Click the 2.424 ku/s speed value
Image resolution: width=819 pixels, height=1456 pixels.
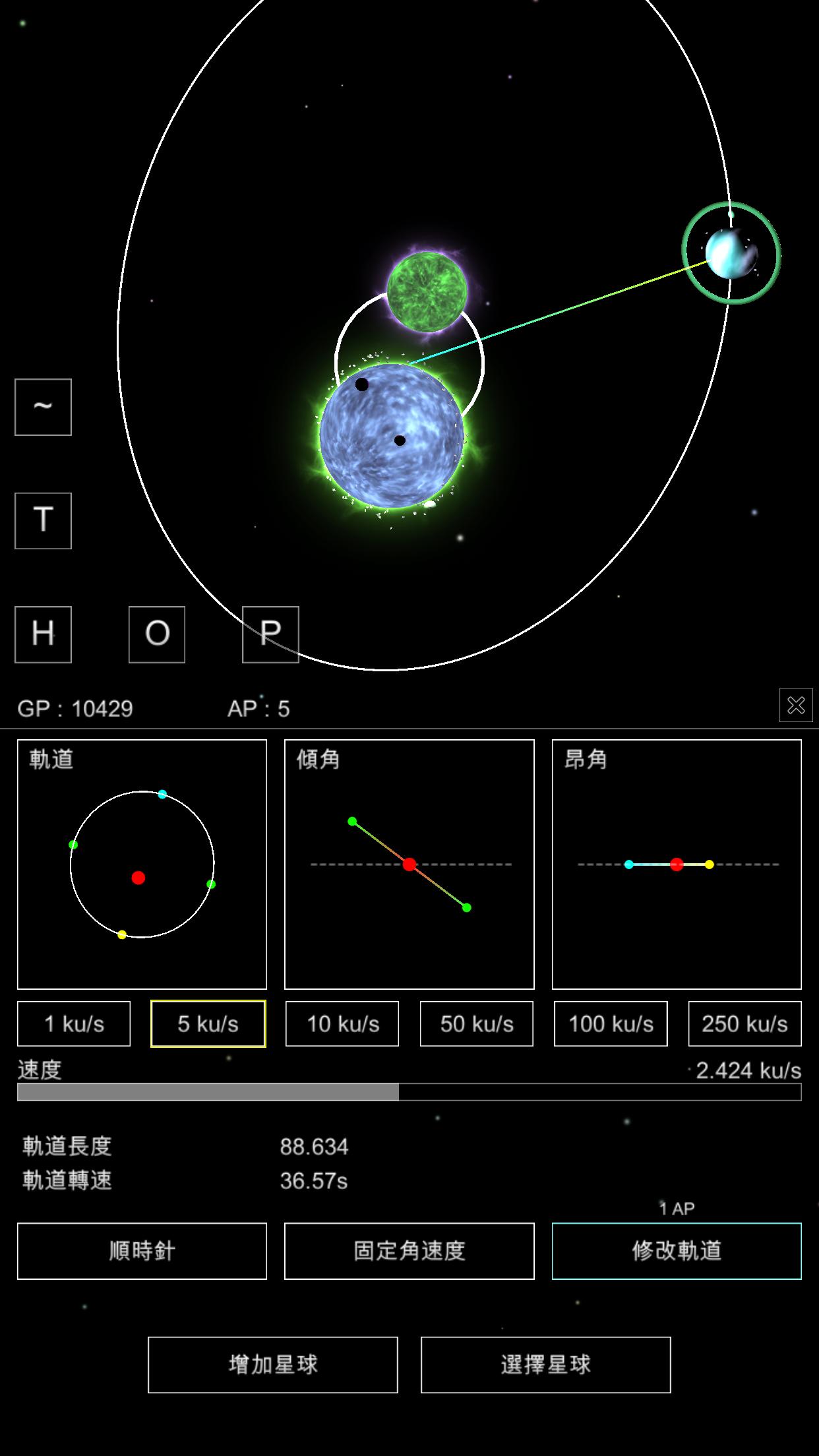click(x=748, y=1070)
